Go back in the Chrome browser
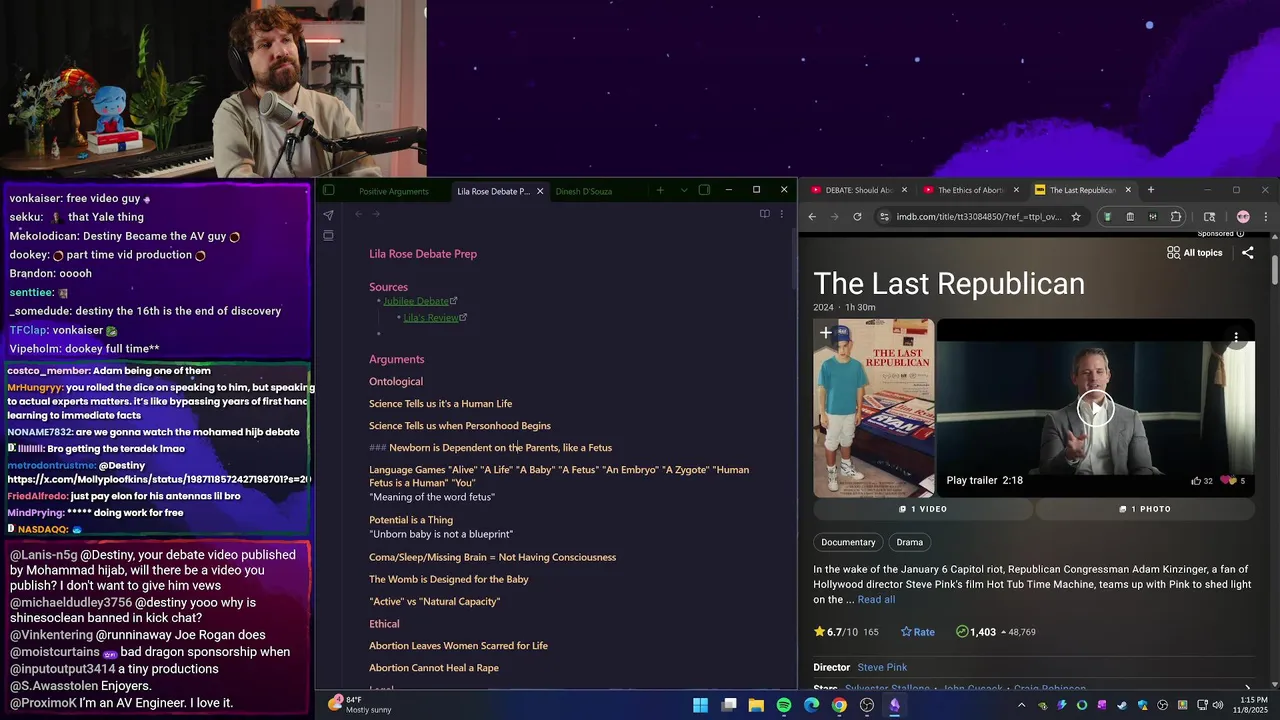Viewport: 1280px width, 720px height. pos(812,216)
